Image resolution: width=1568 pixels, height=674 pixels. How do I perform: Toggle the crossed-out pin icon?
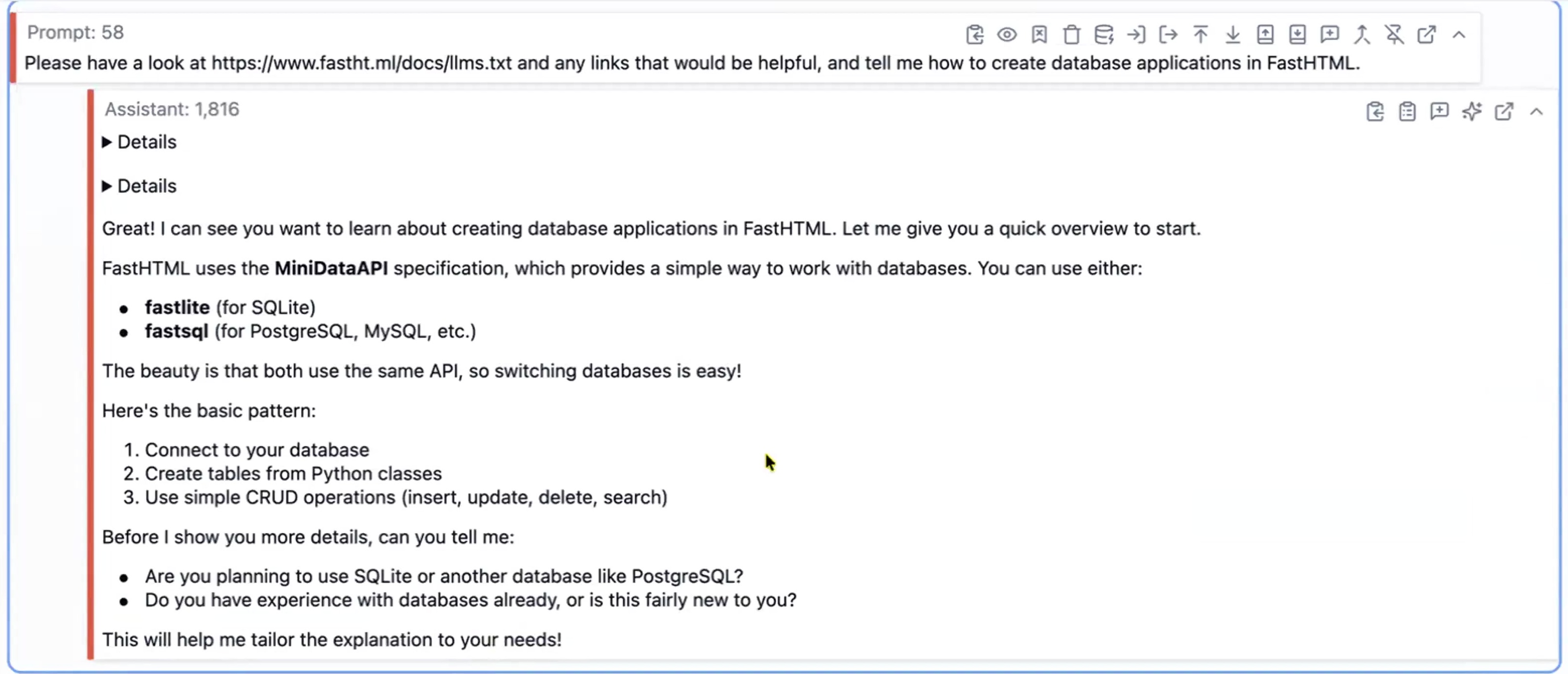[1394, 35]
